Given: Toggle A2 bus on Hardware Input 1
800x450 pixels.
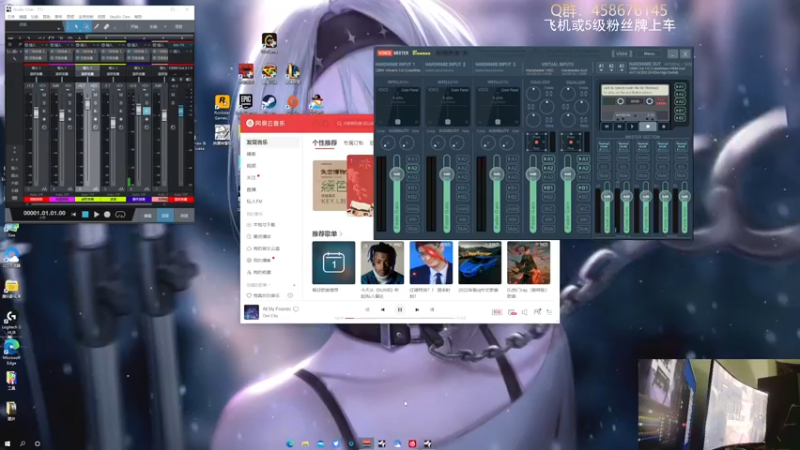Looking at the screenshot, I should pos(412,168).
